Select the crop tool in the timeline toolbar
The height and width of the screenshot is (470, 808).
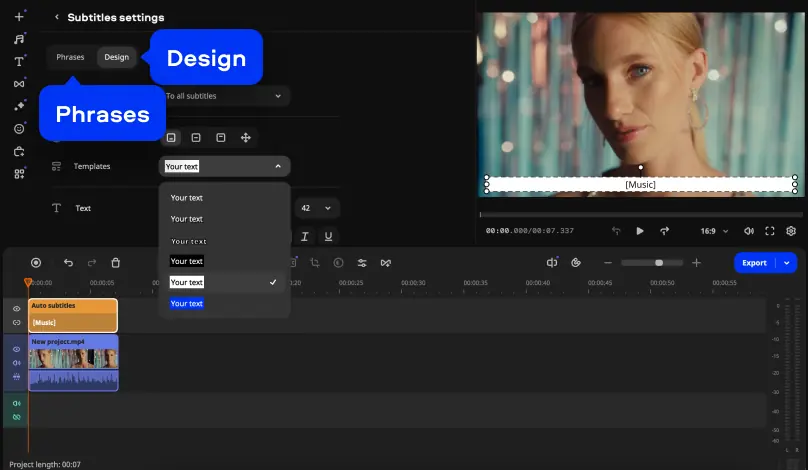coord(315,263)
